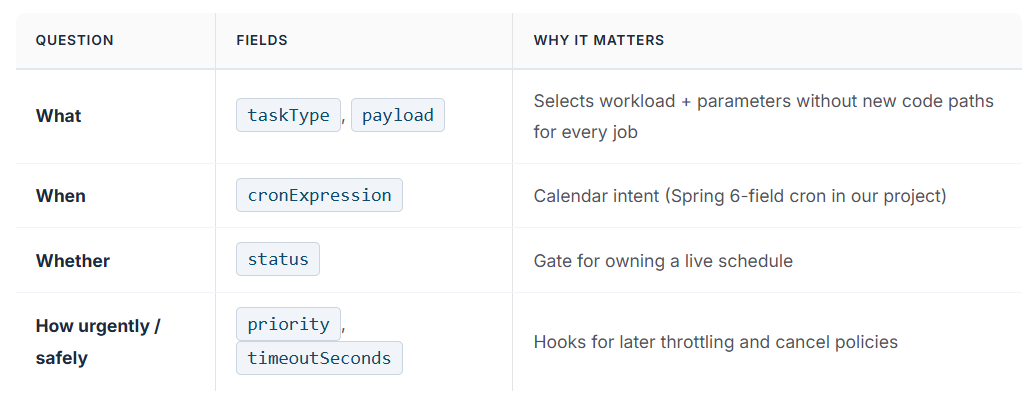The height and width of the screenshot is (411, 1026).
Task: Click the timeoutSeconds code chip
Action: click(x=319, y=358)
